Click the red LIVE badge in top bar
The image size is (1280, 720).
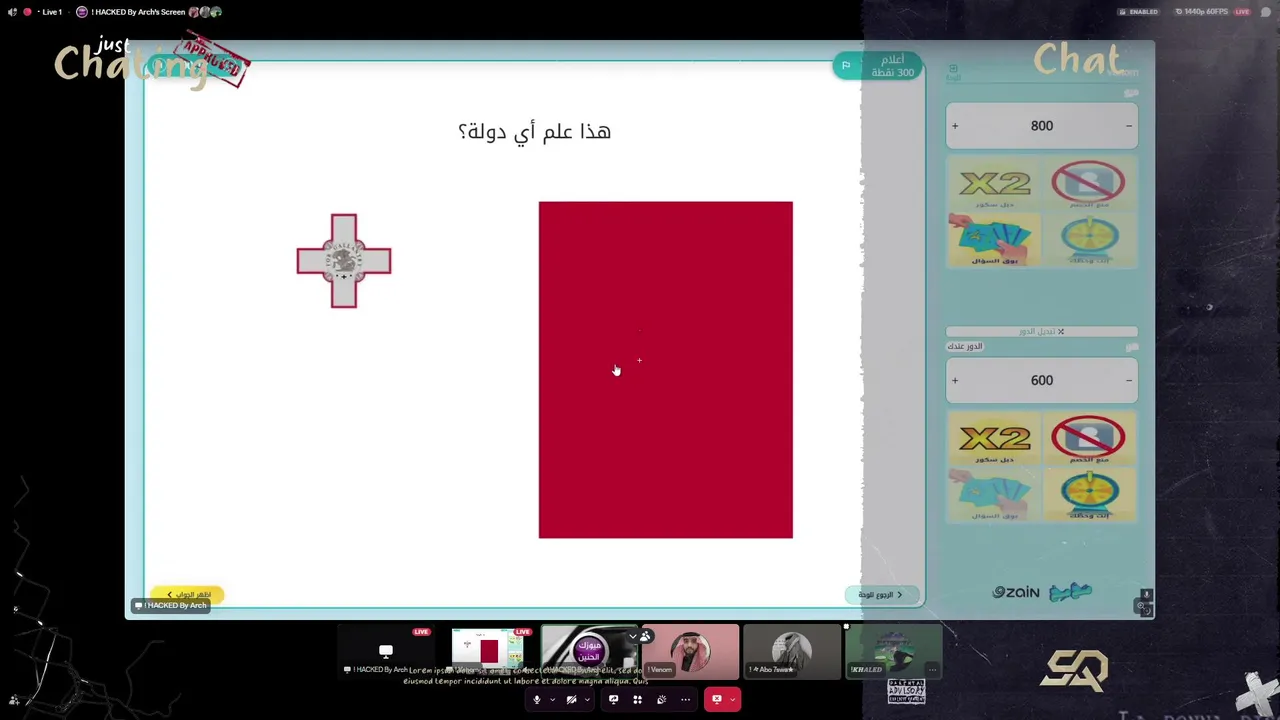pos(1242,12)
